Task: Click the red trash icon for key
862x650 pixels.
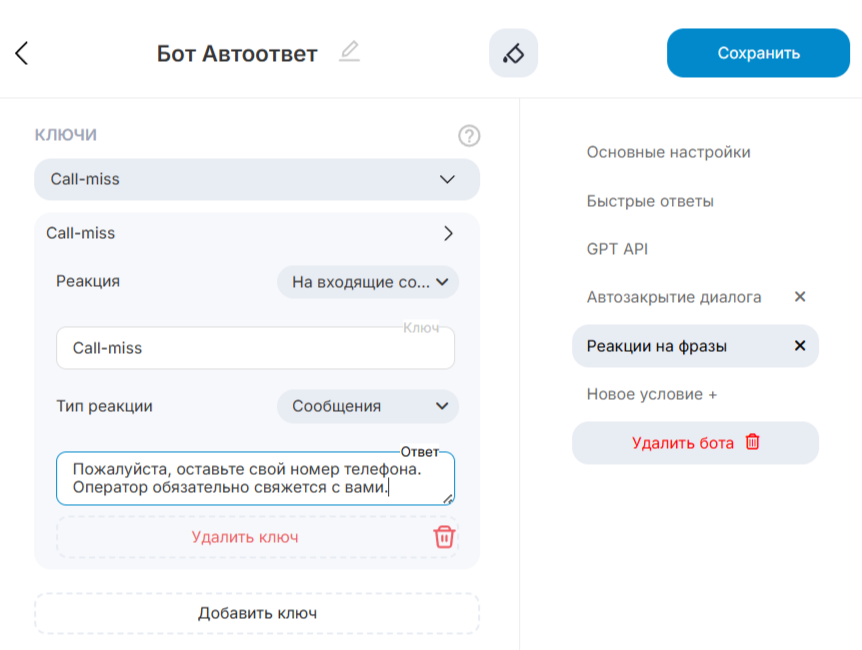Action: pos(444,537)
